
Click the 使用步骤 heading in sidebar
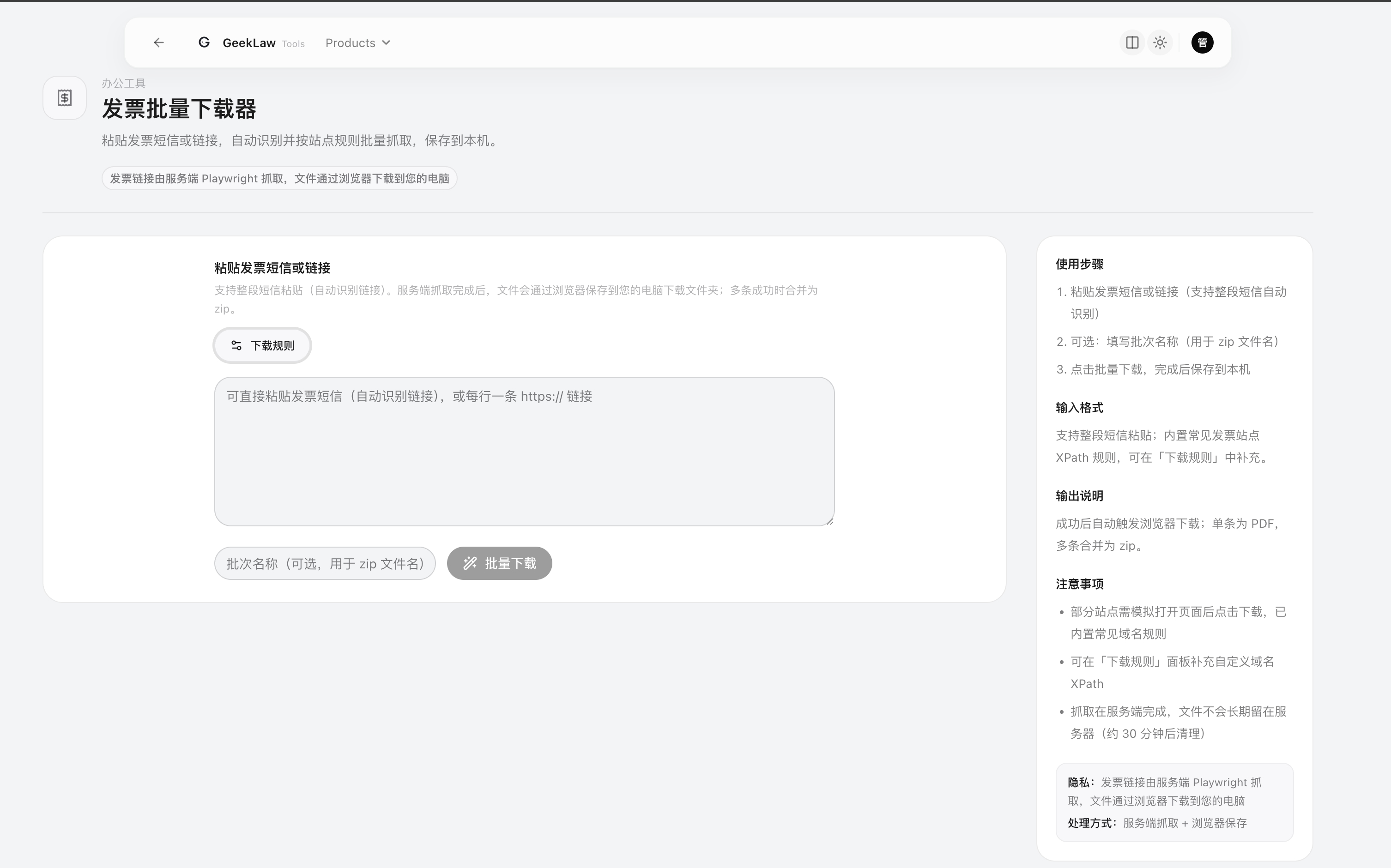(x=1079, y=264)
